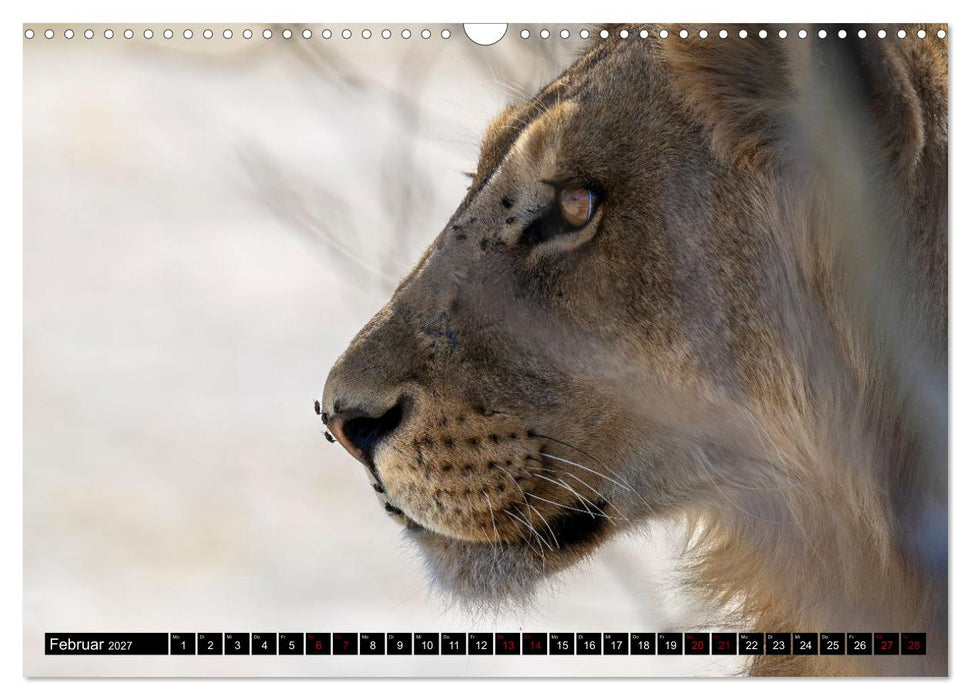Select red Sunday 7 in calendar strip
Image resolution: width=971 pixels, height=700 pixels.
[x=345, y=644]
